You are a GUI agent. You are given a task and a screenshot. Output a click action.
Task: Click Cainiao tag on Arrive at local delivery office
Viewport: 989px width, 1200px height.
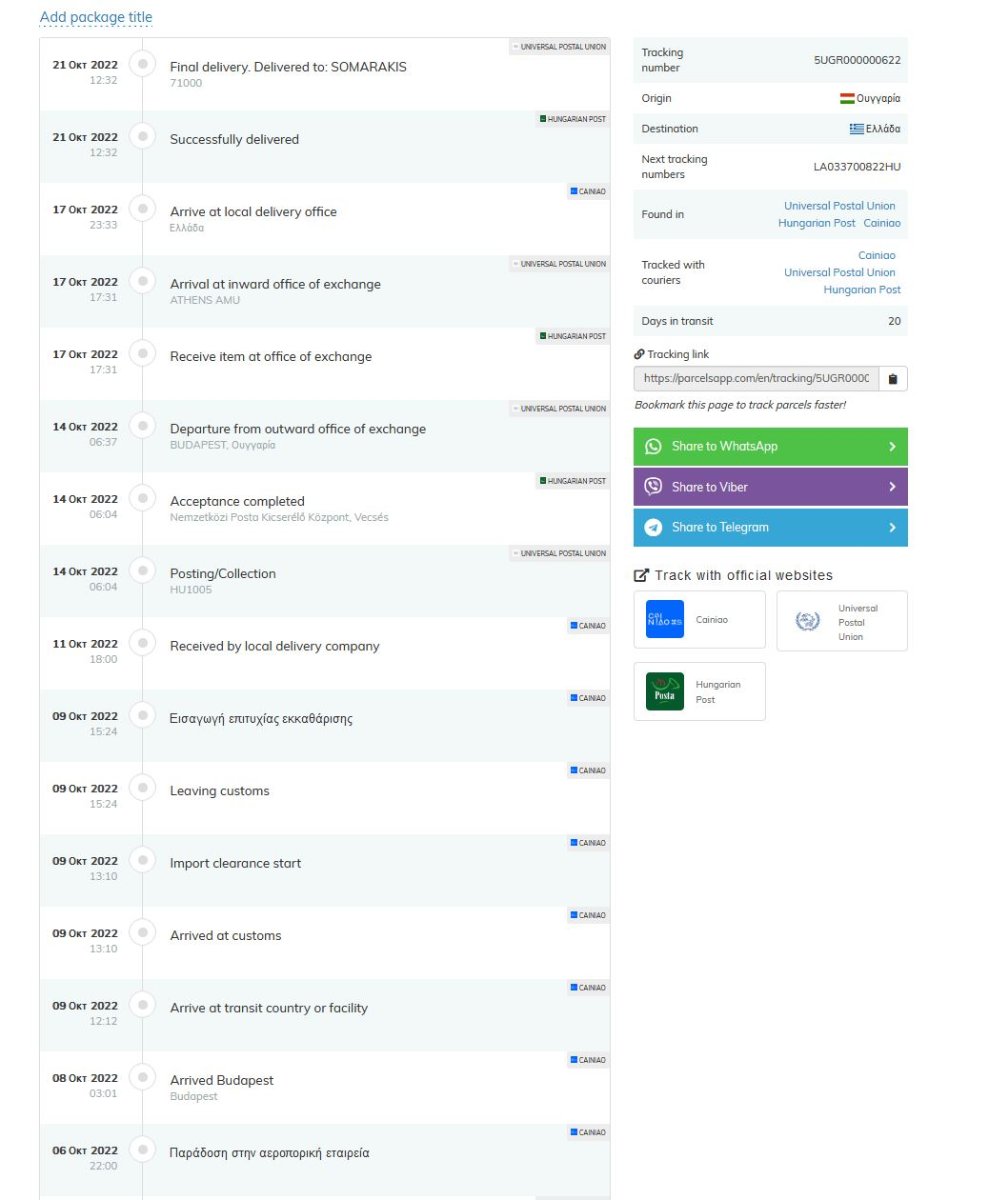pyautogui.click(x=588, y=191)
